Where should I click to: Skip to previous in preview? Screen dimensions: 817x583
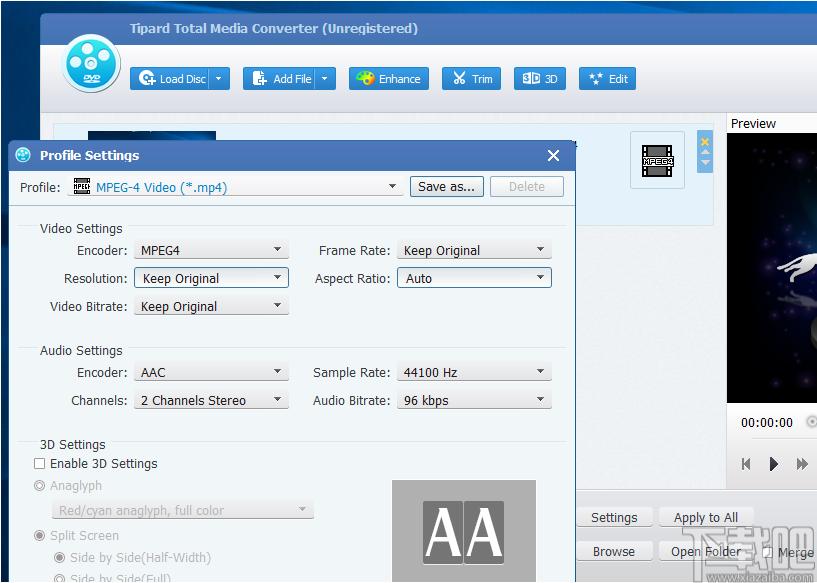pyautogui.click(x=746, y=464)
